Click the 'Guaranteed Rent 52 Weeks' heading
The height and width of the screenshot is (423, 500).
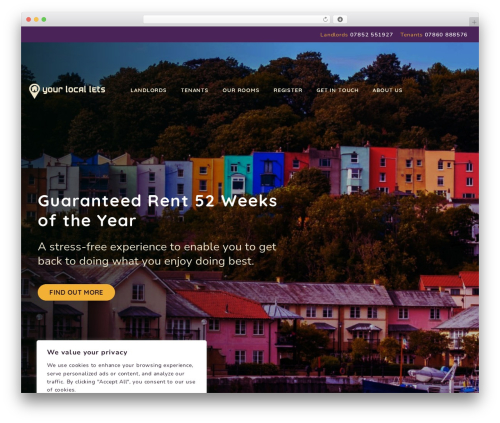(x=157, y=211)
